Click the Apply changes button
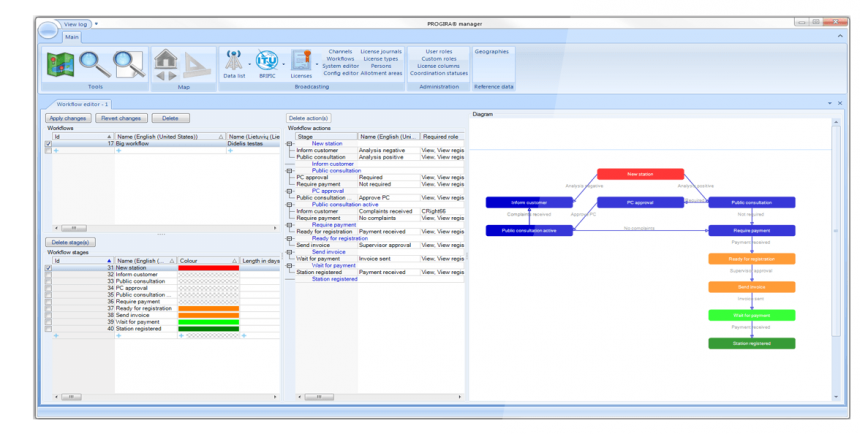The width and height of the screenshot is (860, 434). (x=68, y=118)
